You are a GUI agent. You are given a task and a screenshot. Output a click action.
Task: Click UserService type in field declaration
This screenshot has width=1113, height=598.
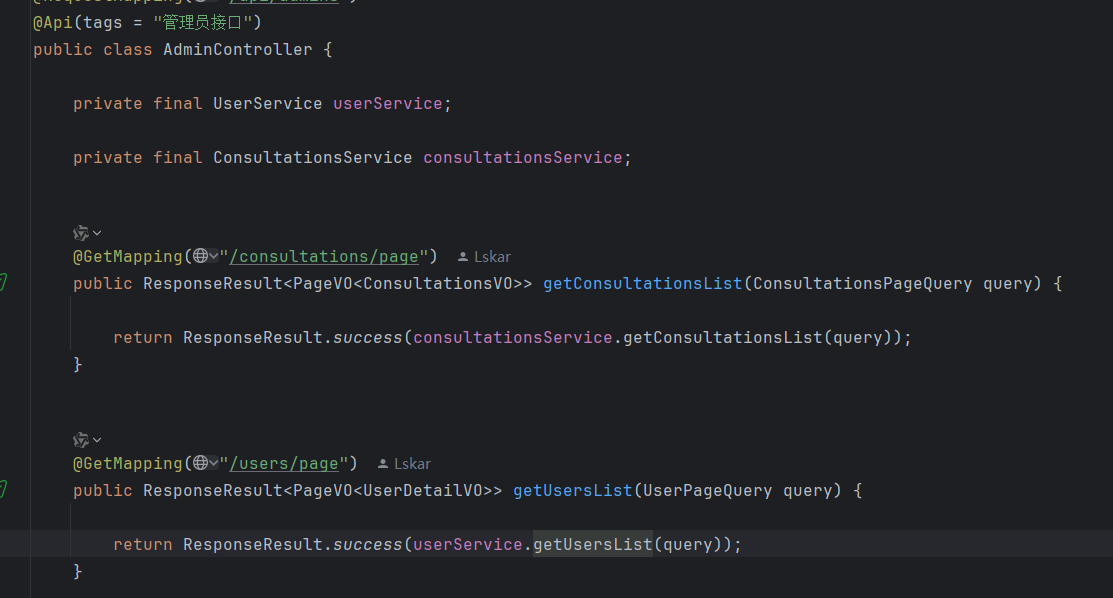point(268,104)
